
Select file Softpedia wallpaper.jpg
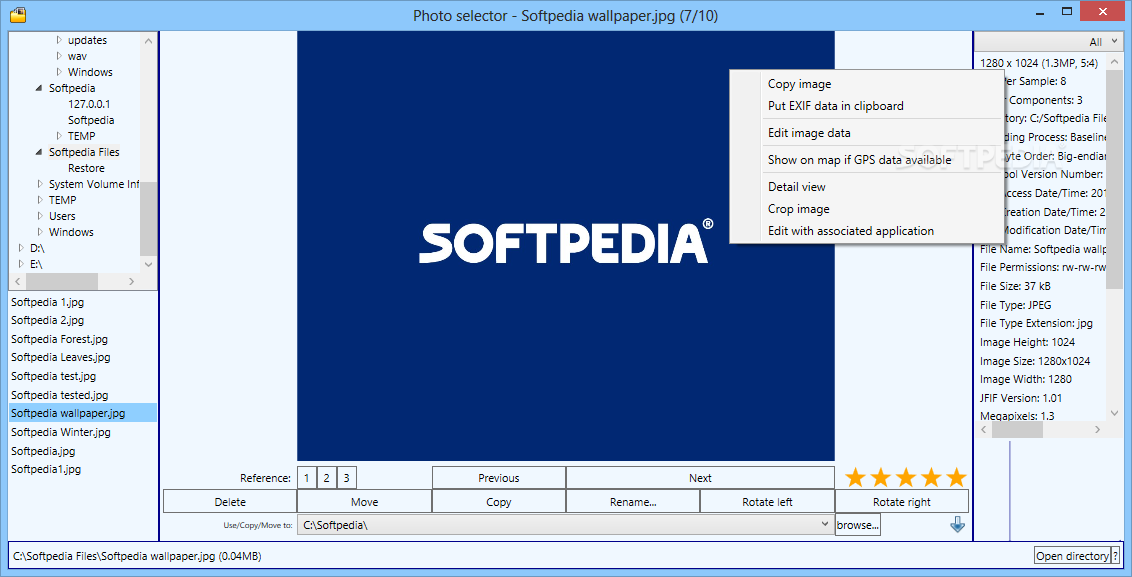tap(83, 413)
